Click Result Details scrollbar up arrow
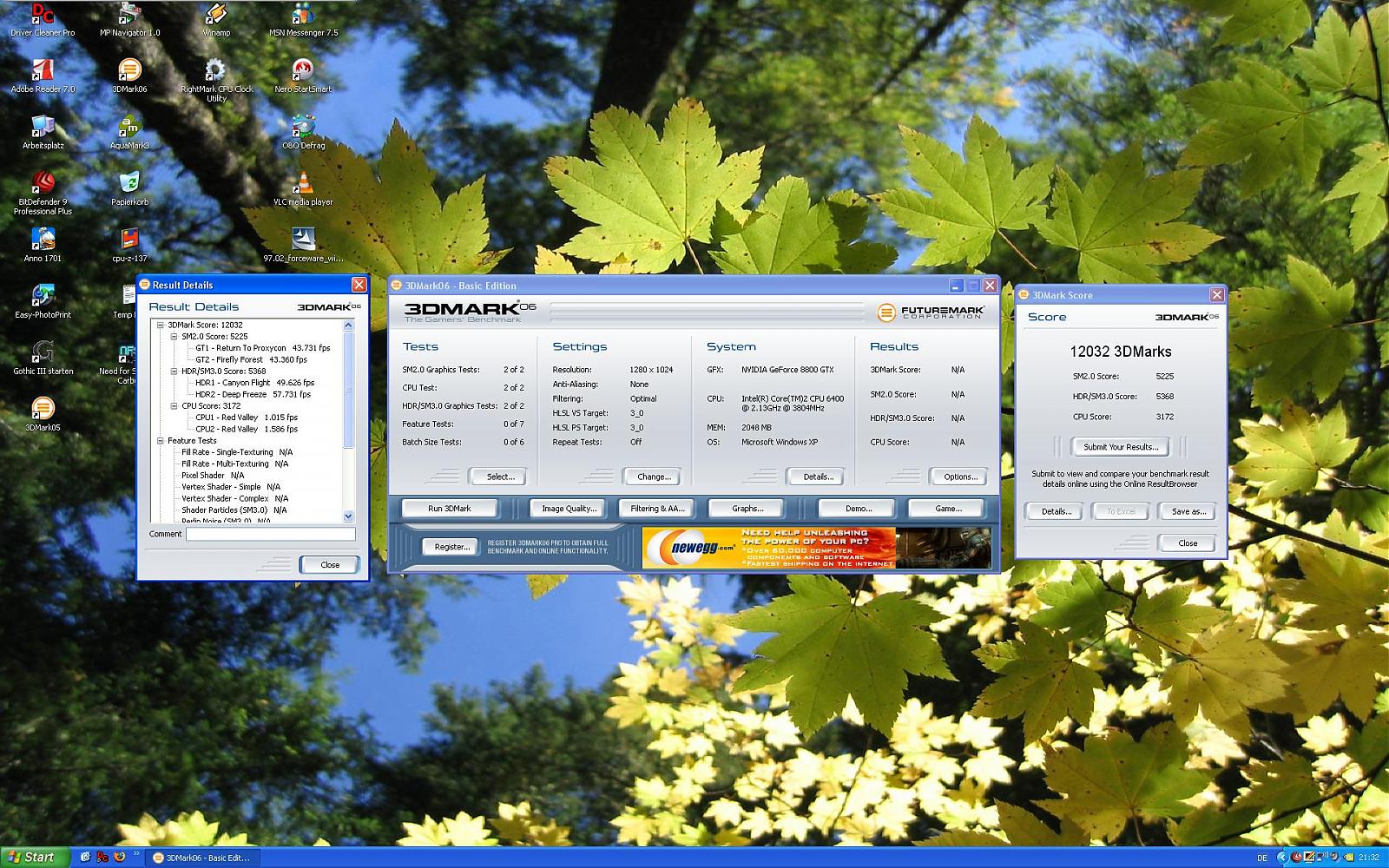This screenshot has width=1389, height=868. tap(349, 325)
